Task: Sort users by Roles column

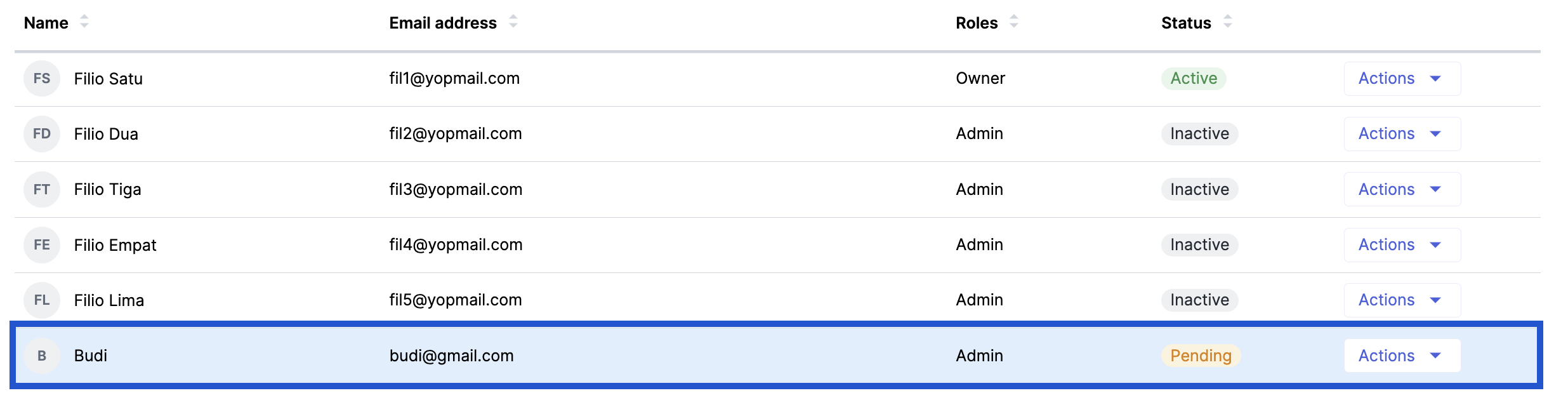Action: [1014, 22]
